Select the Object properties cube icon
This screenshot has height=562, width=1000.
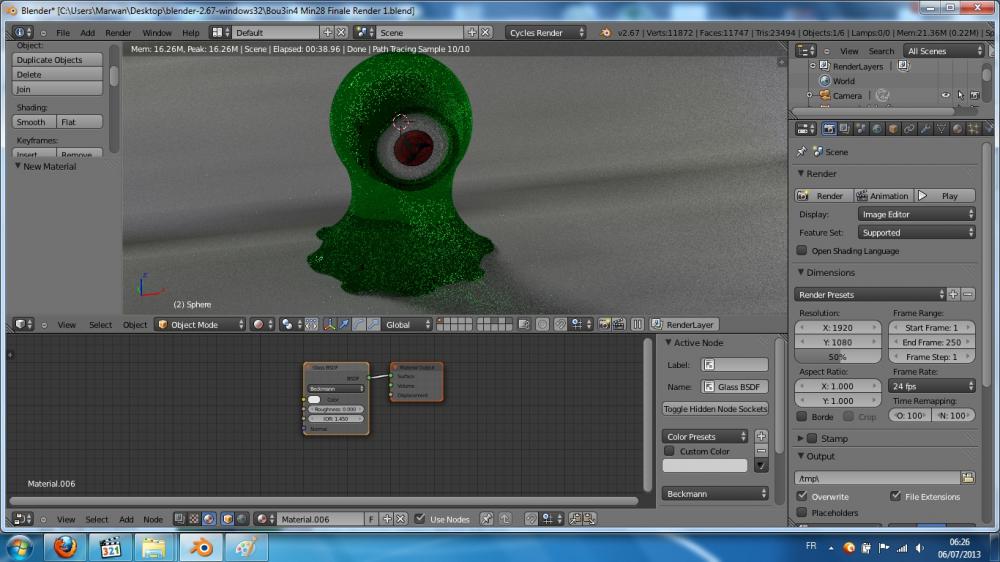click(x=892, y=129)
